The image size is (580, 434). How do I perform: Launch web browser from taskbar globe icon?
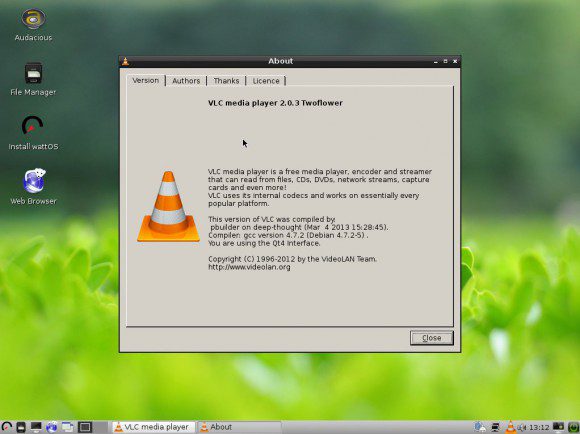coord(51,427)
